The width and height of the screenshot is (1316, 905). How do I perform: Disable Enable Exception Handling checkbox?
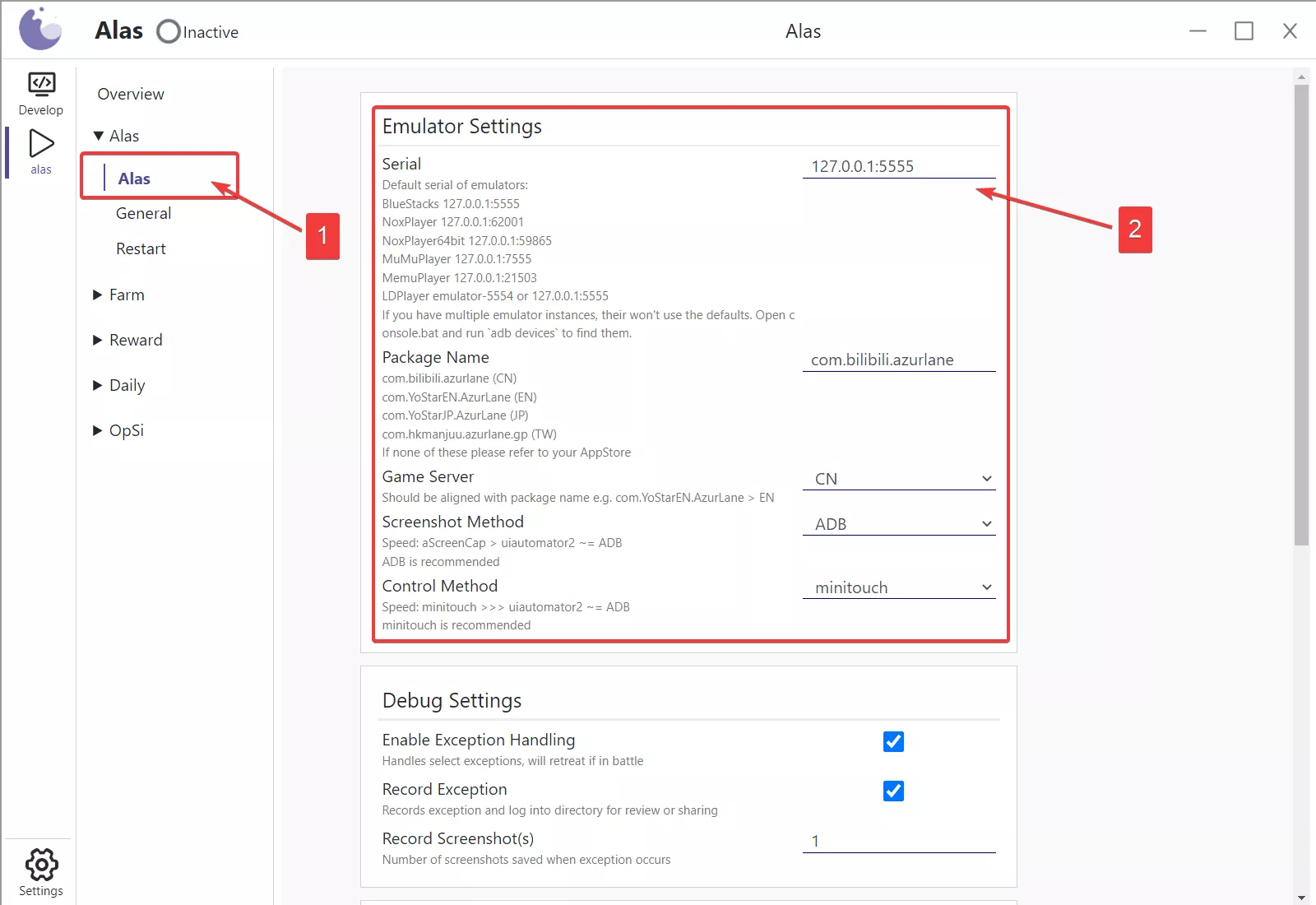point(893,741)
